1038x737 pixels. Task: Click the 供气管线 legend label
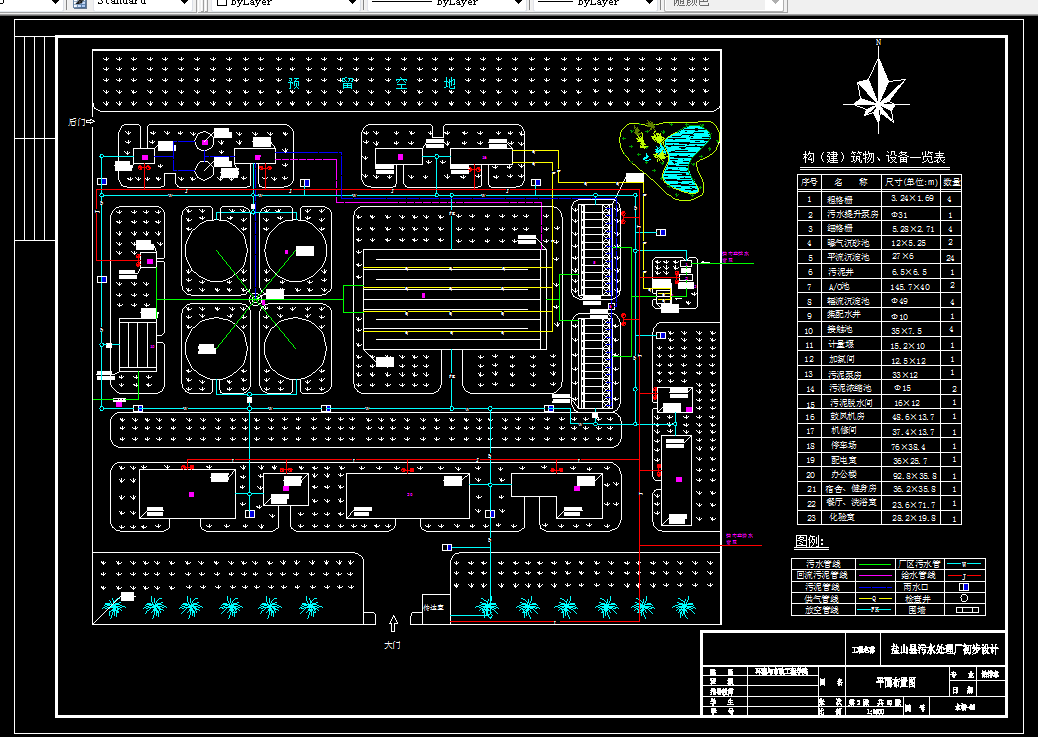[x=822, y=599]
